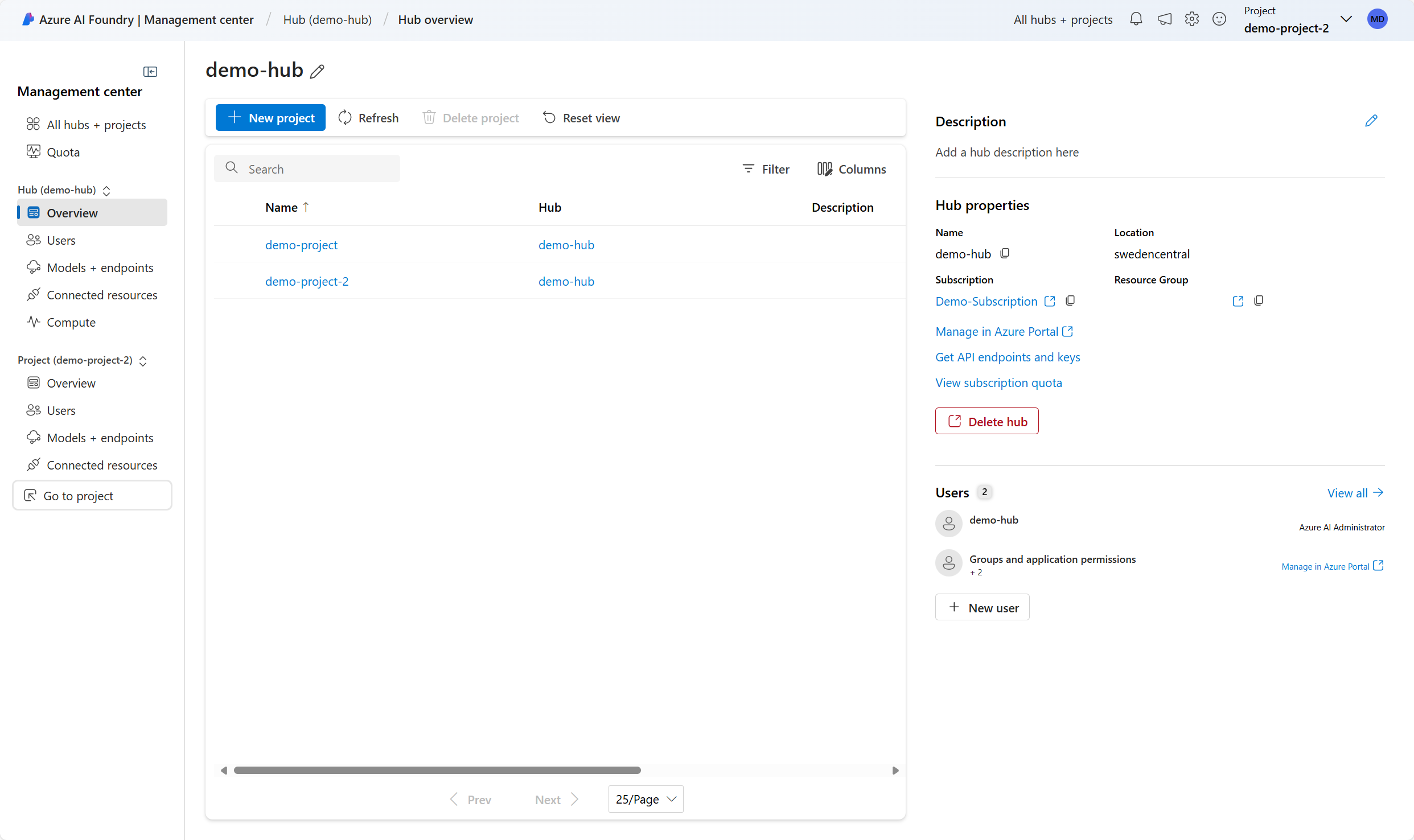Open the demo-project link
This screenshot has height=840, width=1414.
[x=301, y=245]
